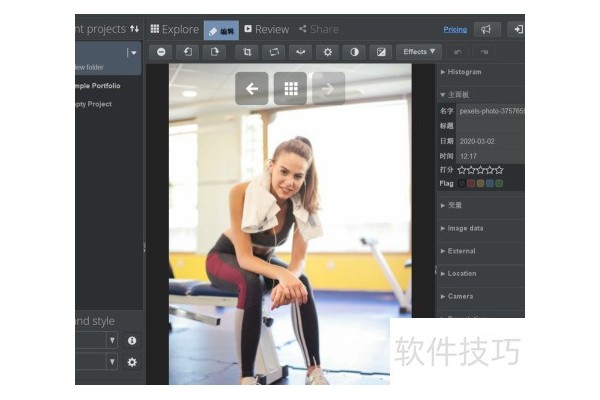Select the Empty Project entry
This screenshot has height=400, width=600.
pos(94,104)
